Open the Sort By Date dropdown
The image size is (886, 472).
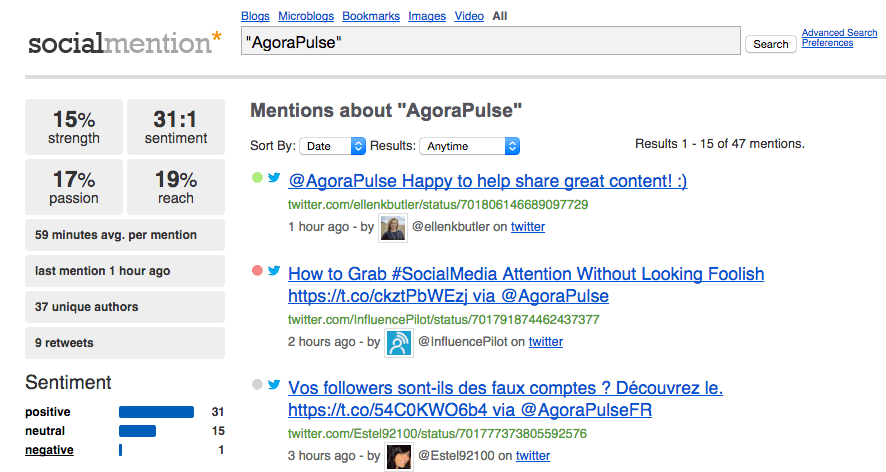[333, 146]
